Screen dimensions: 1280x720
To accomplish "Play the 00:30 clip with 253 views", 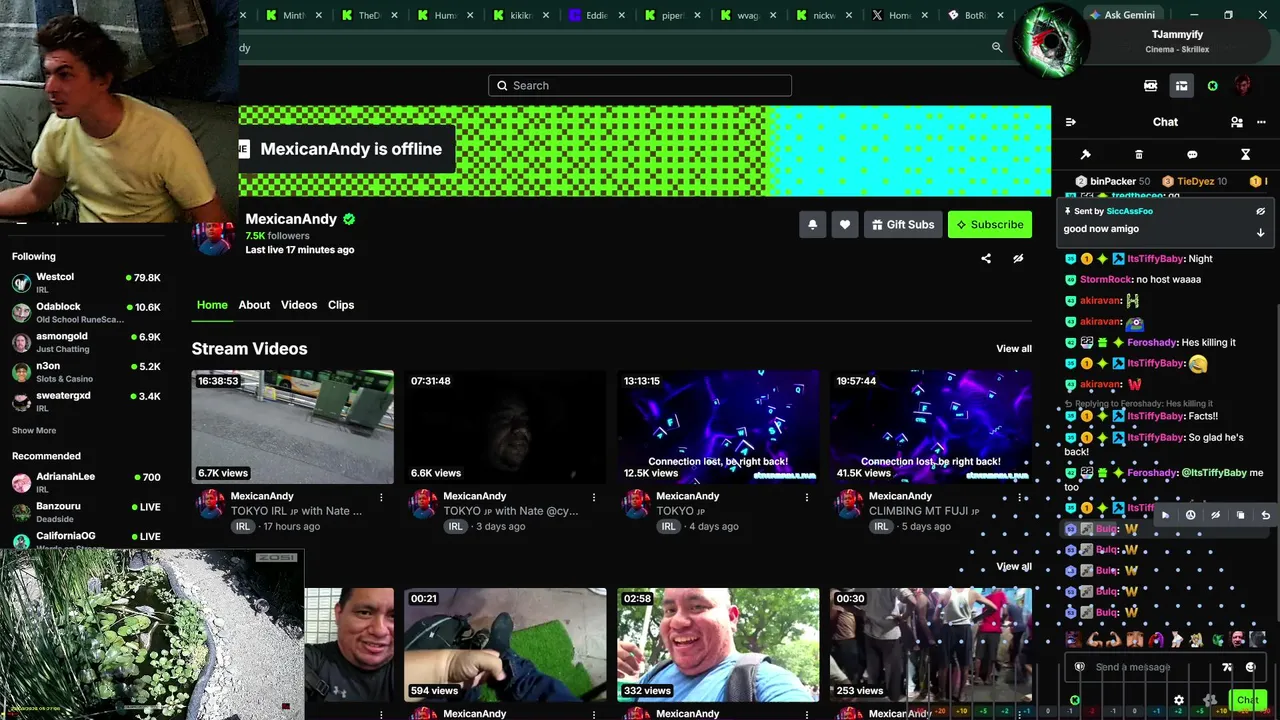I will coord(931,645).
